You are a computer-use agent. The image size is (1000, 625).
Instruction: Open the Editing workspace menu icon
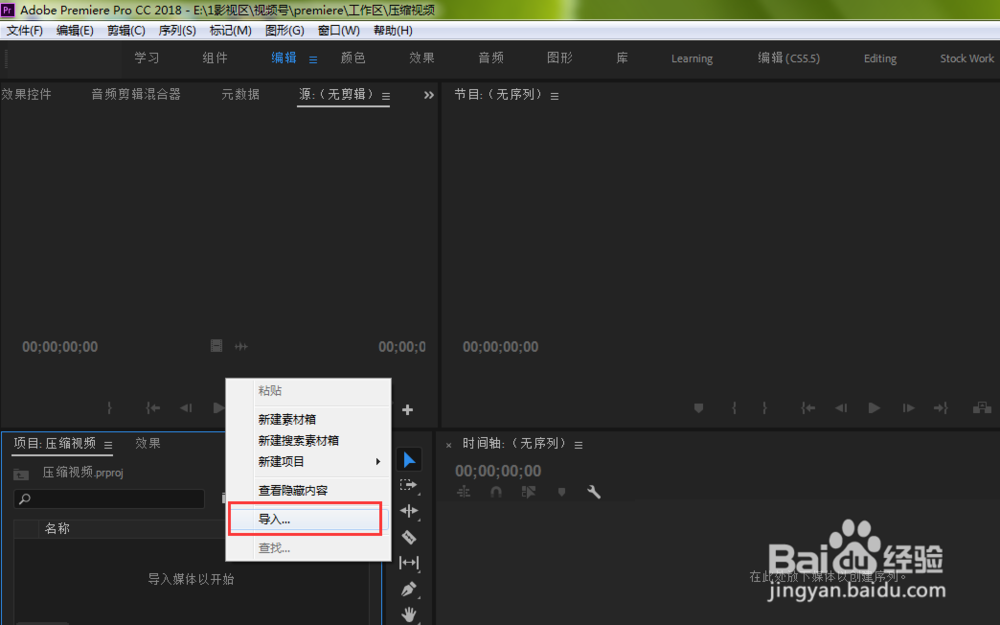(313, 59)
